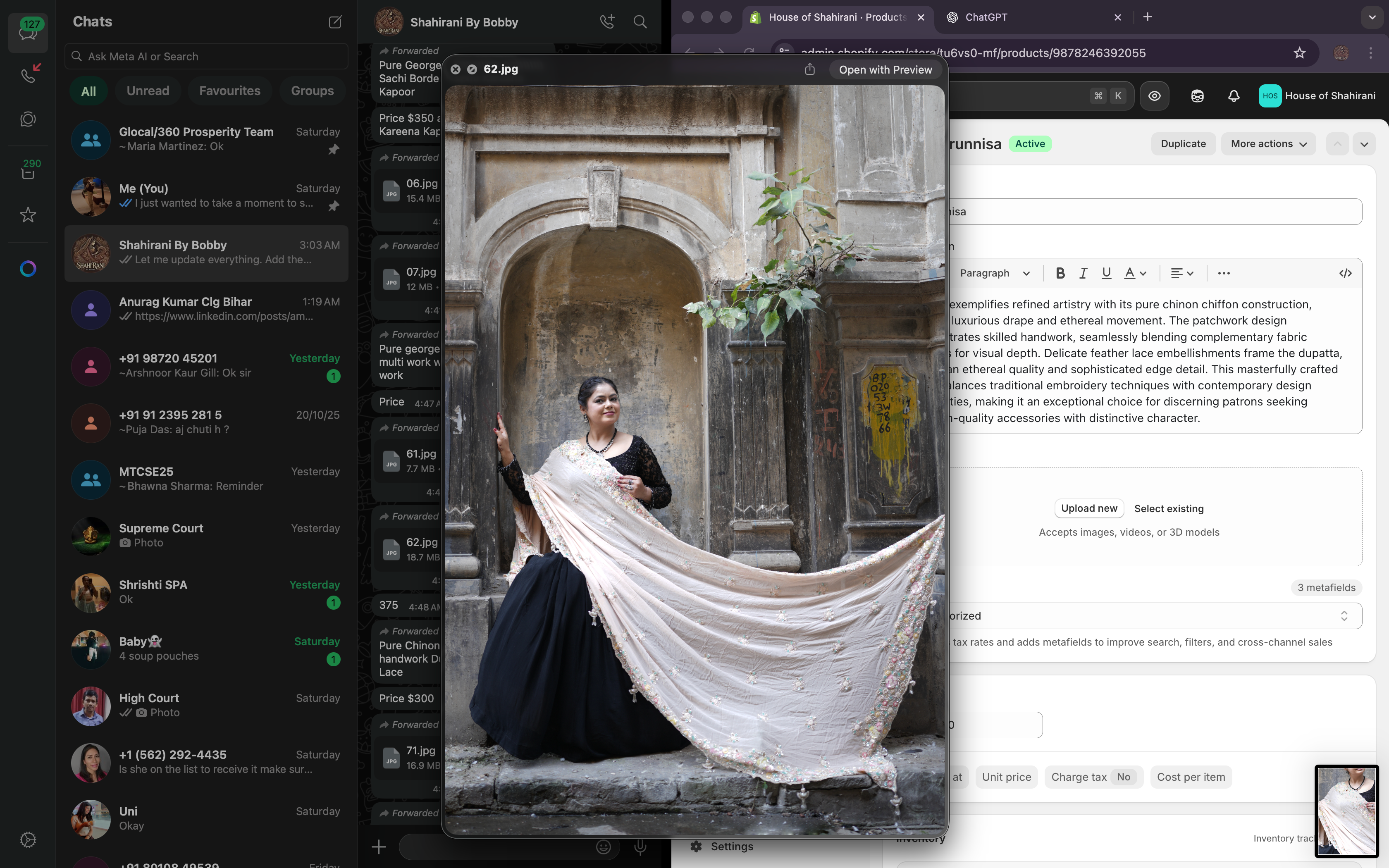Expand the Paragraph style dropdown
Viewport: 1389px width, 868px height.
coord(995,273)
